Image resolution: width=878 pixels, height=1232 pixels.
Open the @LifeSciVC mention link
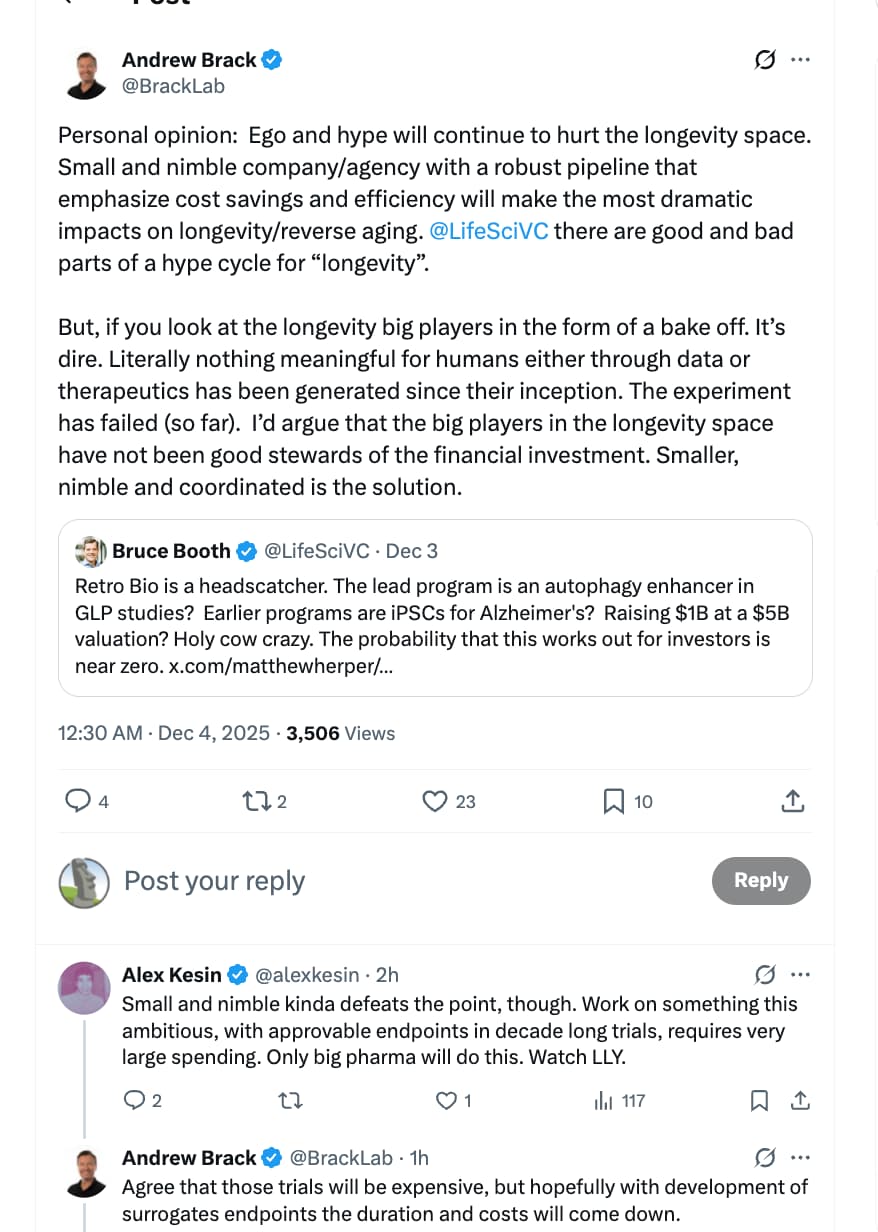pos(488,231)
